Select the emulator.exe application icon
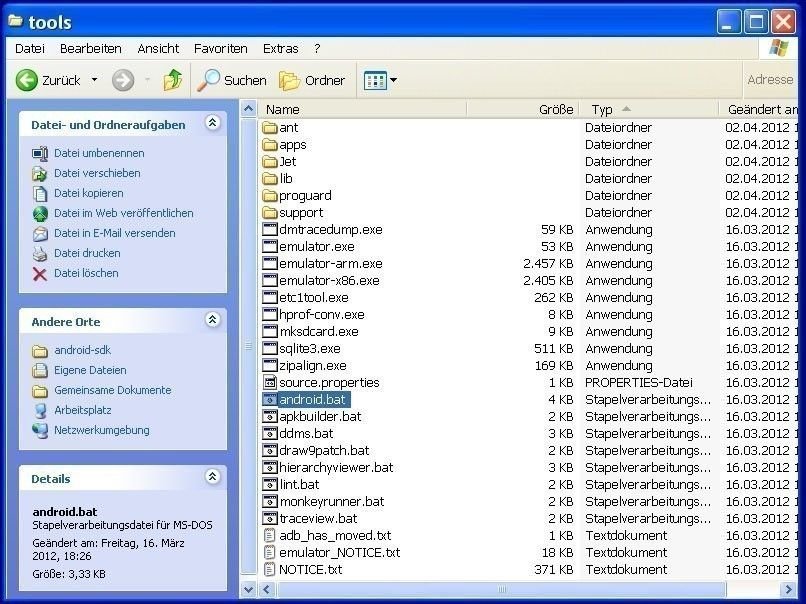 point(270,246)
